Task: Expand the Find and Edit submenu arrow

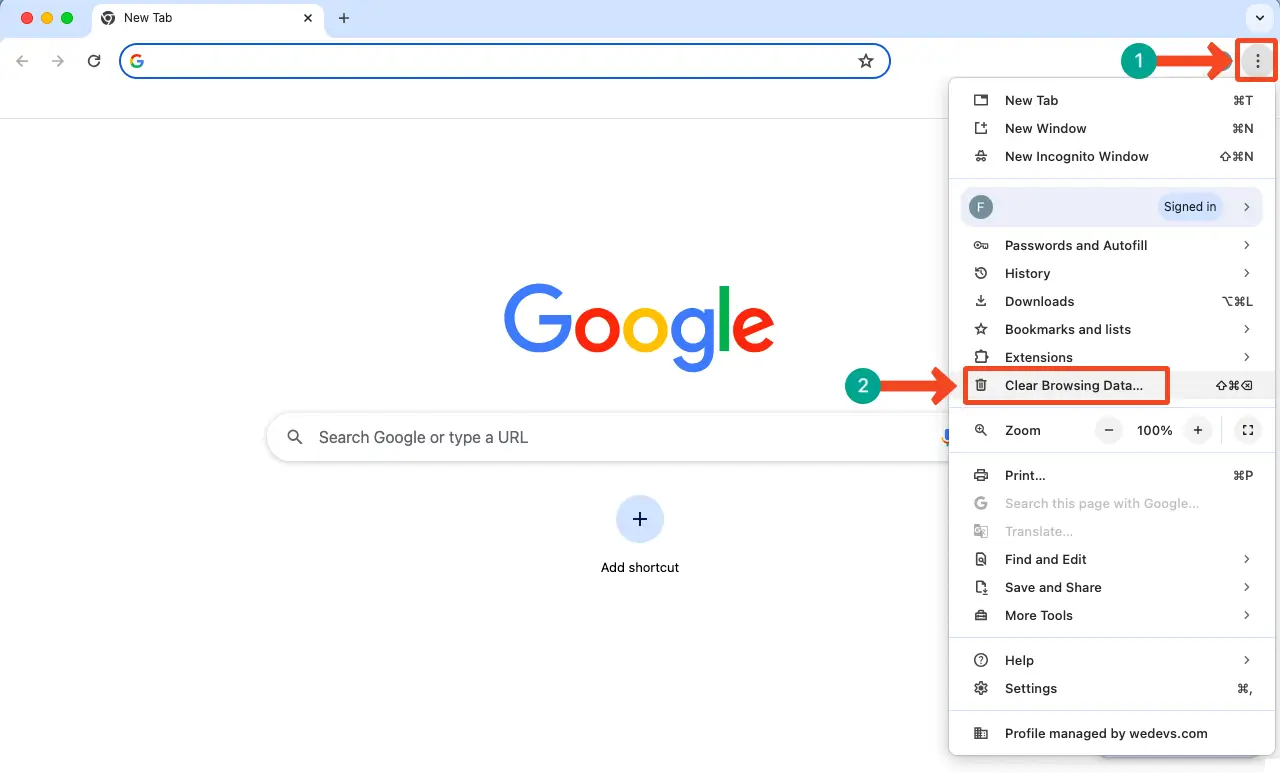Action: [1246, 559]
